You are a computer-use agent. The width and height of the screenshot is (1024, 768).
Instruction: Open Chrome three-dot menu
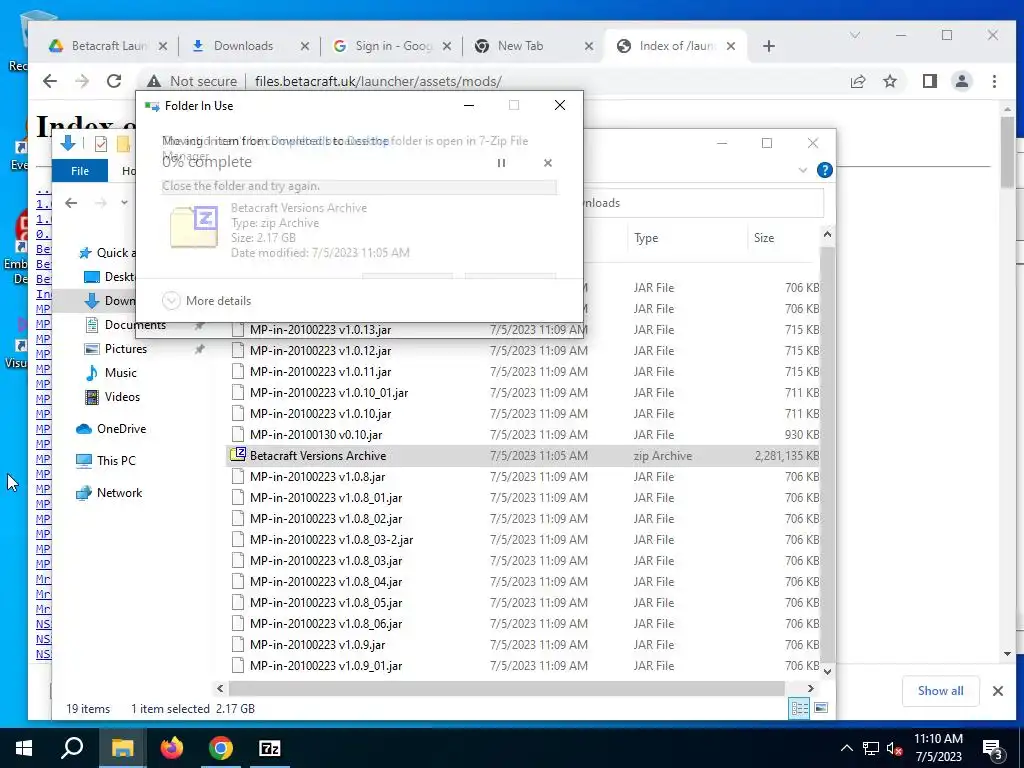[x=994, y=81]
